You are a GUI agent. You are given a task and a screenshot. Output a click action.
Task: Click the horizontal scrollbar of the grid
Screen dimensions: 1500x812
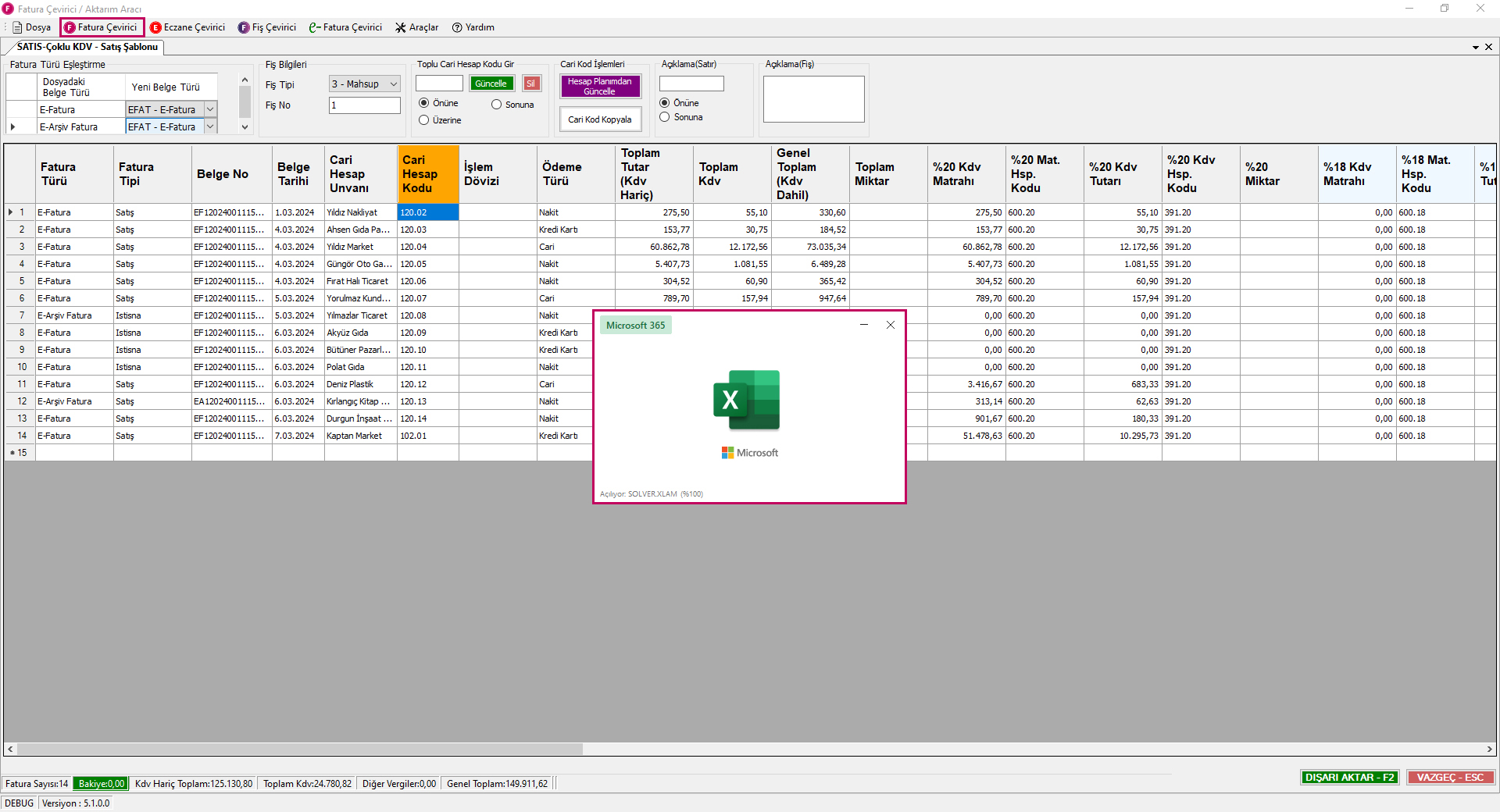coord(299,749)
